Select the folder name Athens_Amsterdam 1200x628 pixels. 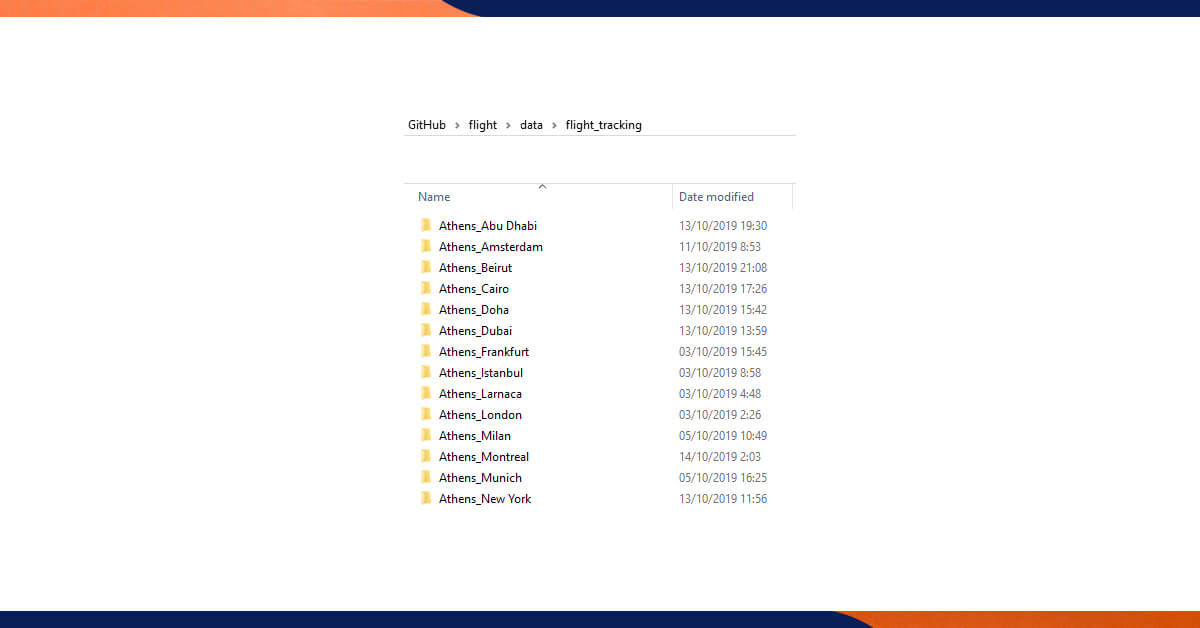click(x=491, y=247)
